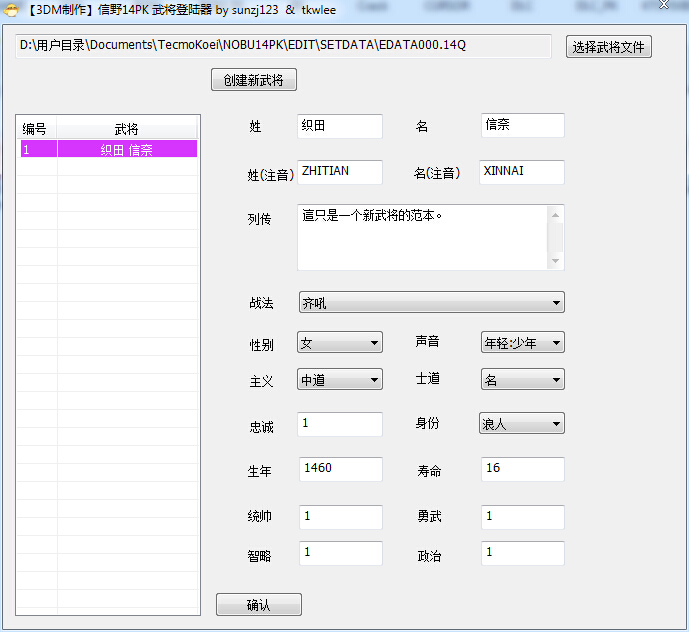The width and height of the screenshot is (689, 632).
Task: Click the 选择武将文件 button
Action: click(x=609, y=47)
